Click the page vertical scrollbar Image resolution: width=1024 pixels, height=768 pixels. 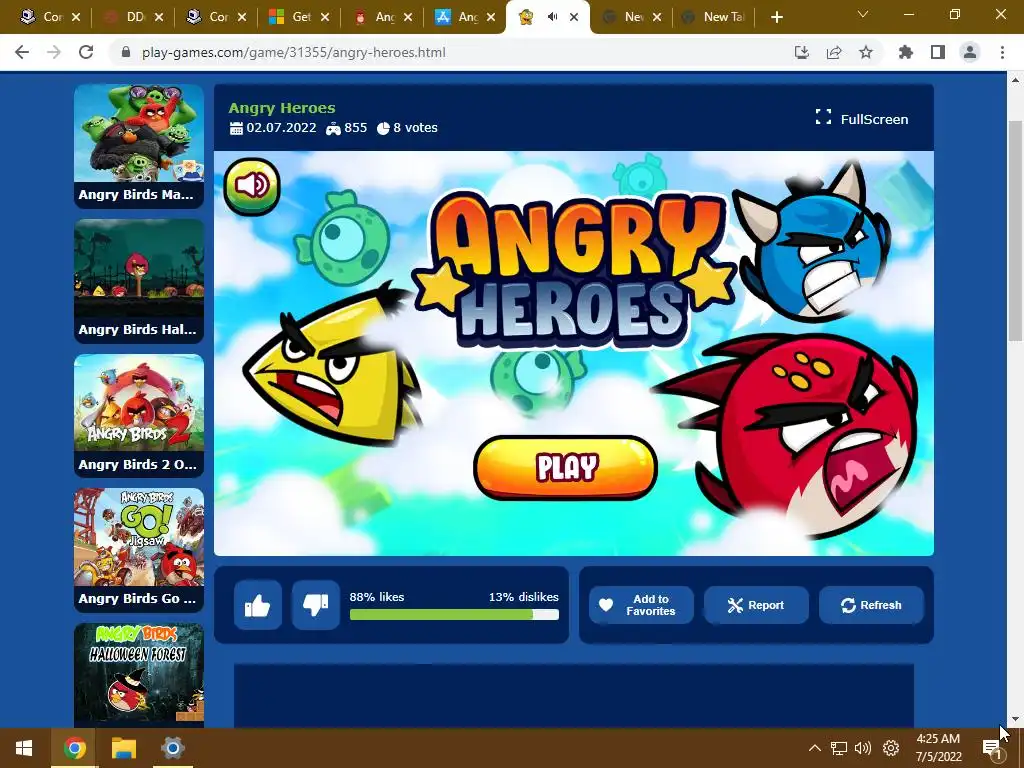click(1015, 231)
